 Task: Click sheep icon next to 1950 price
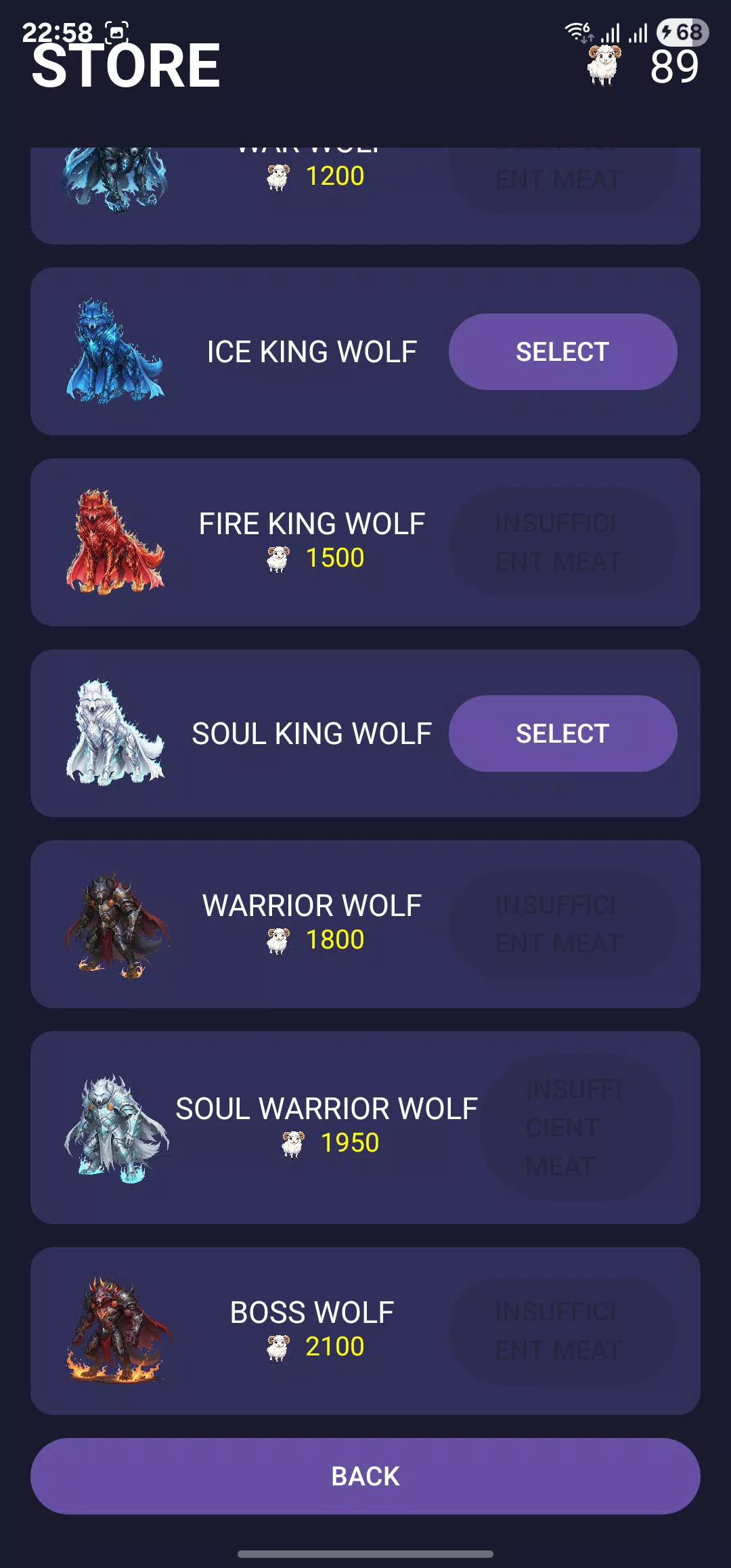292,1144
